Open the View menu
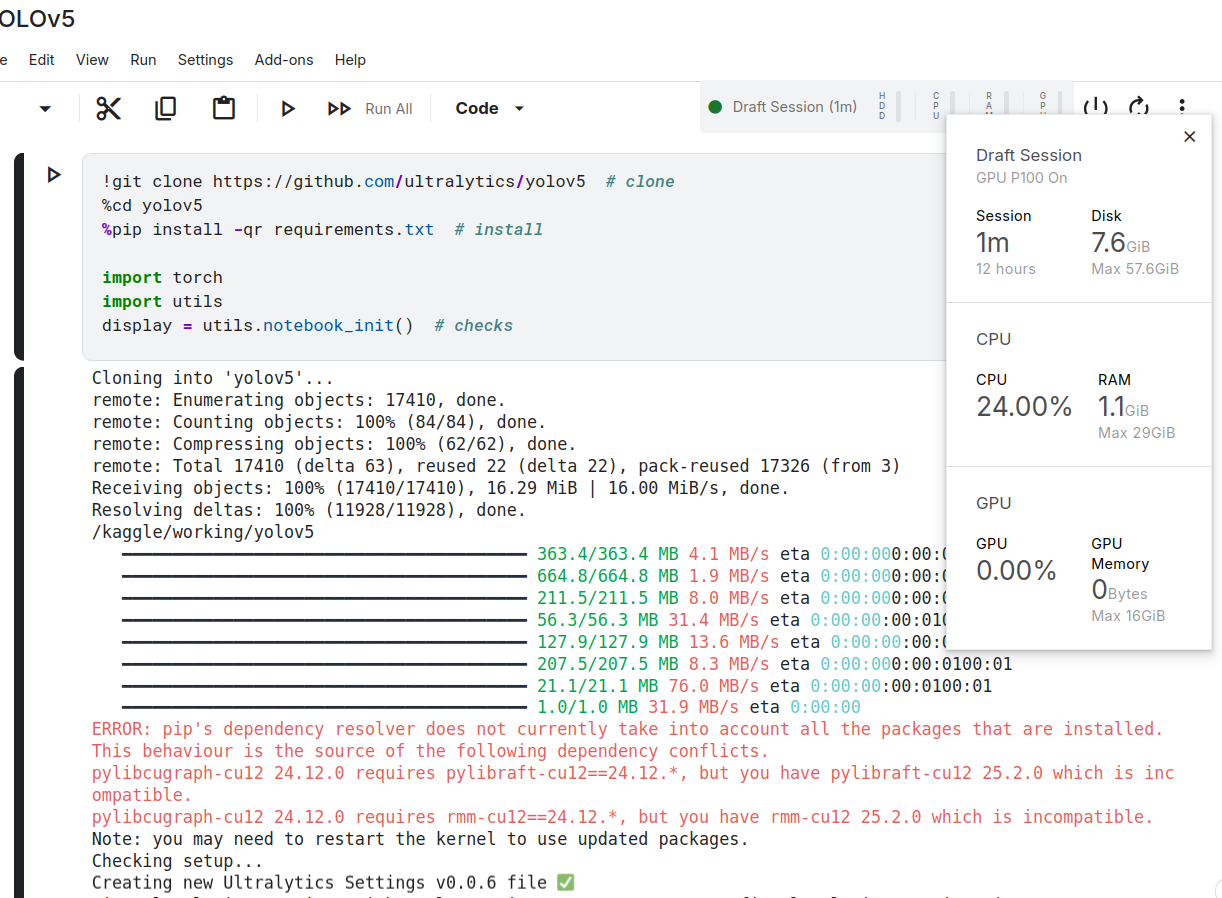The height and width of the screenshot is (898, 1222). click(92, 60)
